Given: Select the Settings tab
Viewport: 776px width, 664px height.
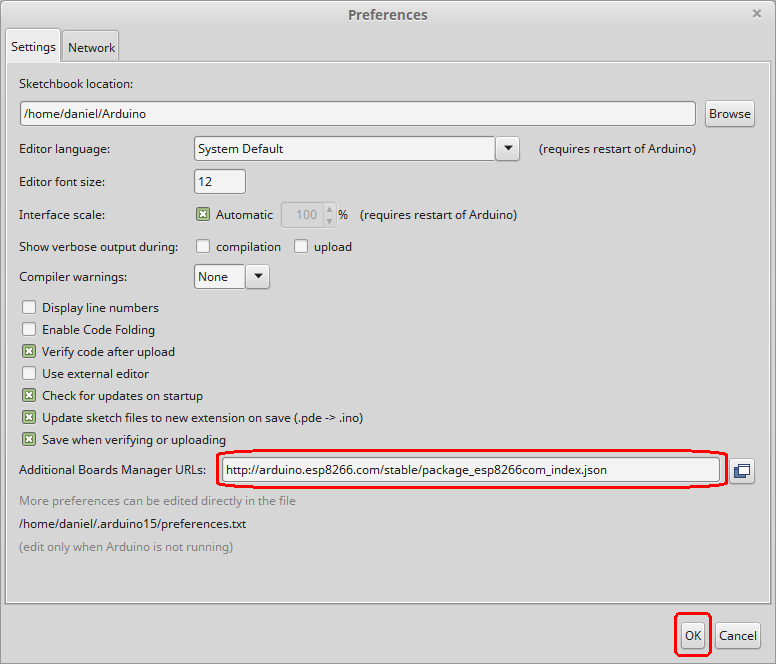Looking at the screenshot, I should pos(33,47).
